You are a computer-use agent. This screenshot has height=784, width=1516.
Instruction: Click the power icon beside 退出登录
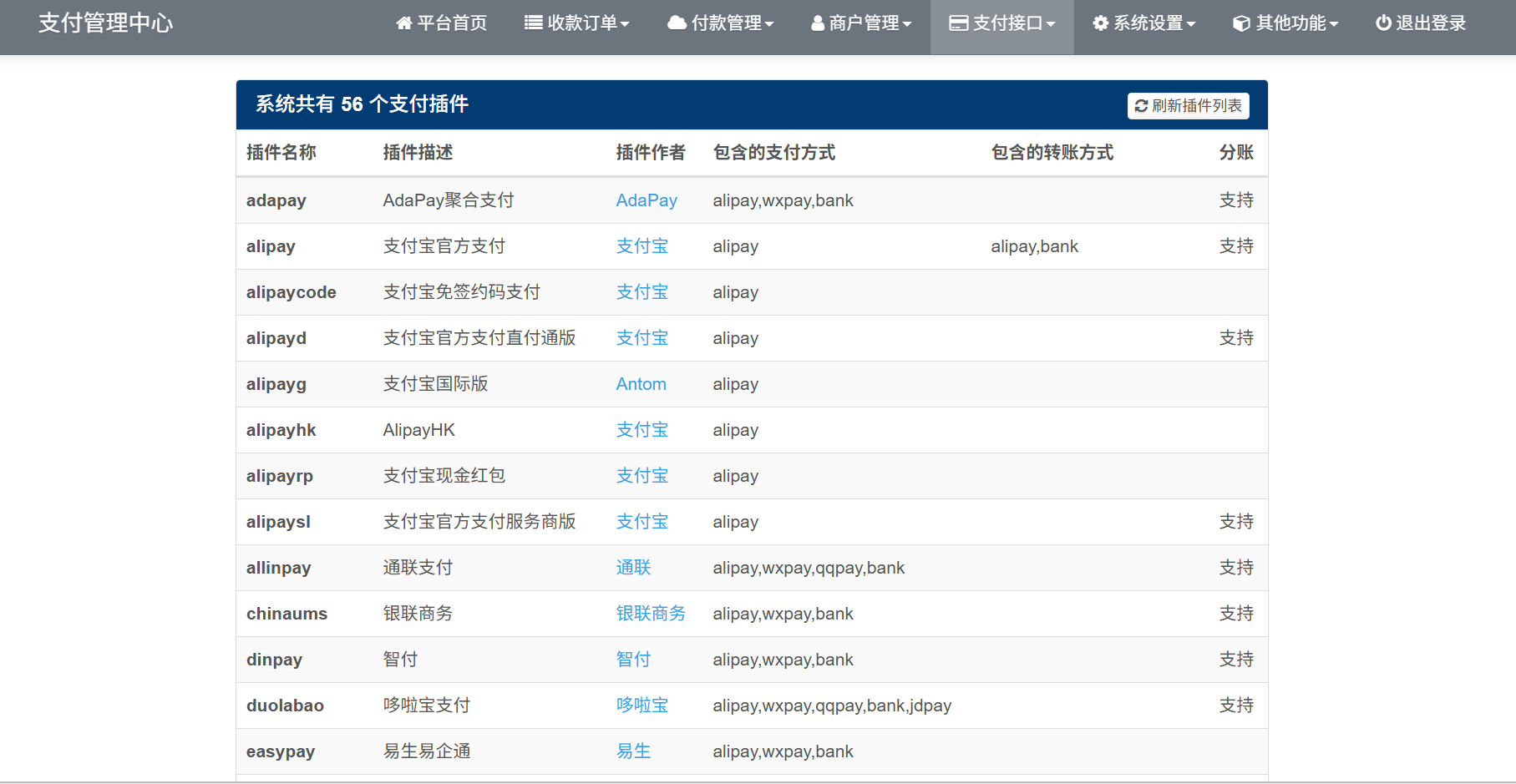1383,23
